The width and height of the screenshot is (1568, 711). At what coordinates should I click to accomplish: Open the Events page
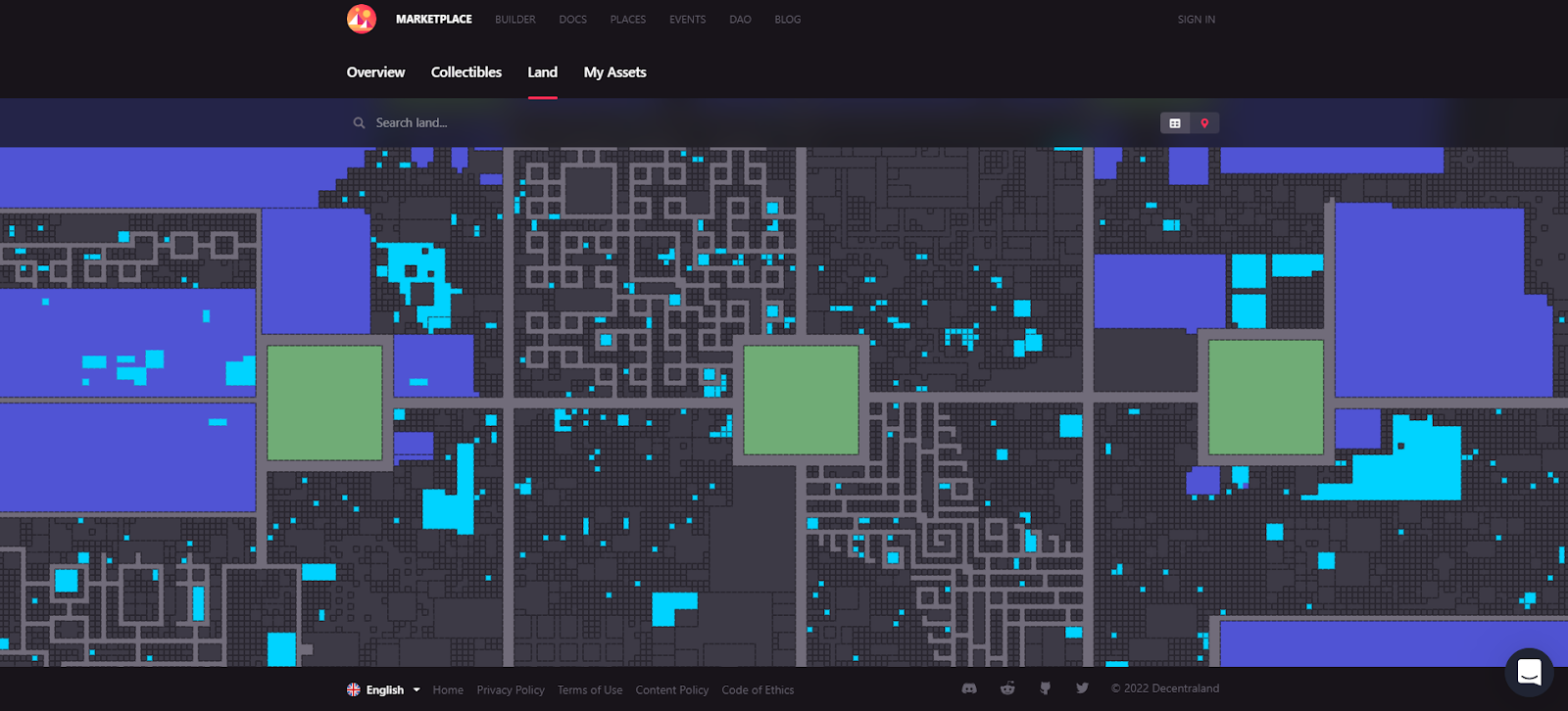coord(688,20)
